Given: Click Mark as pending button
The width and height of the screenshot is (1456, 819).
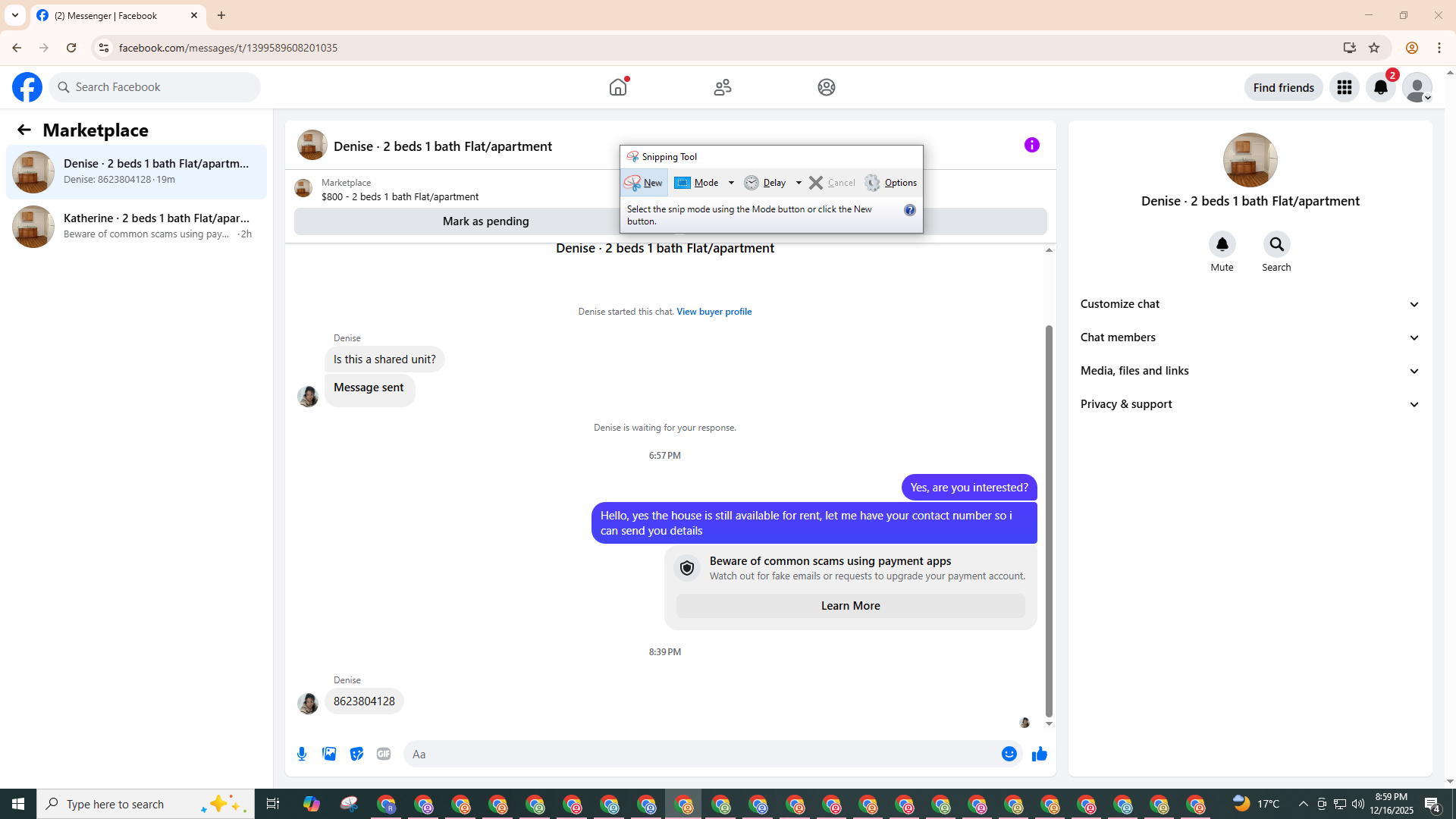Looking at the screenshot, I should (x=485, y=221).
